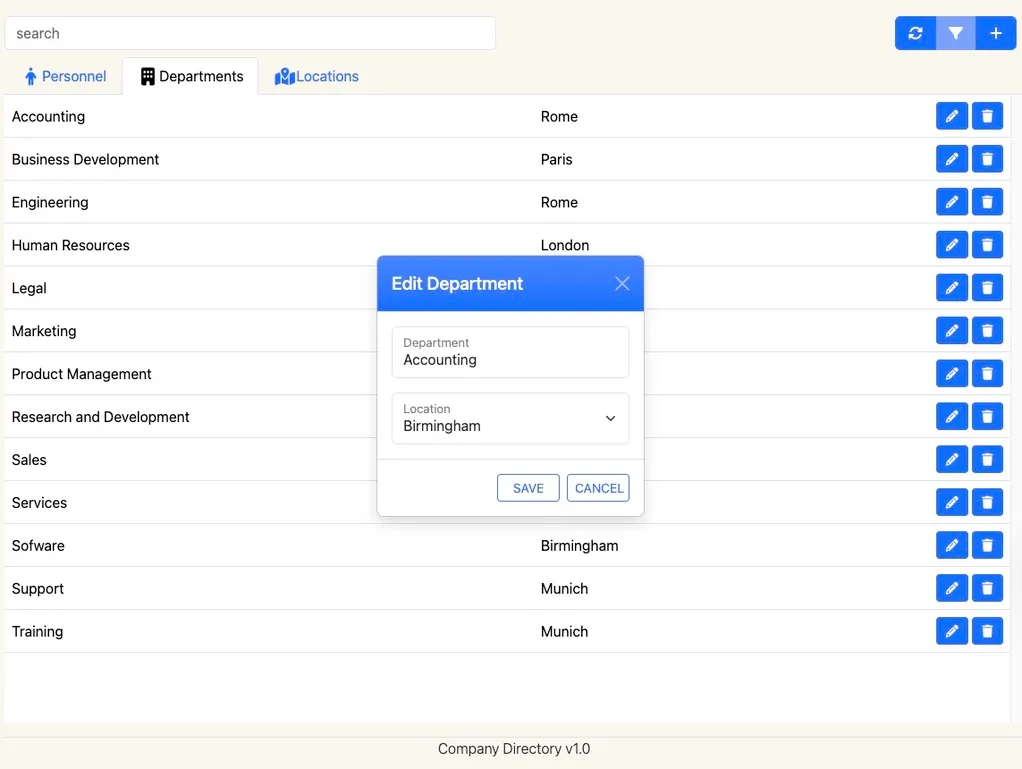Image resolution: width=1022 pixels, height=769 pixels.
Task: Delete the Training department row
Action: point(987,632)
